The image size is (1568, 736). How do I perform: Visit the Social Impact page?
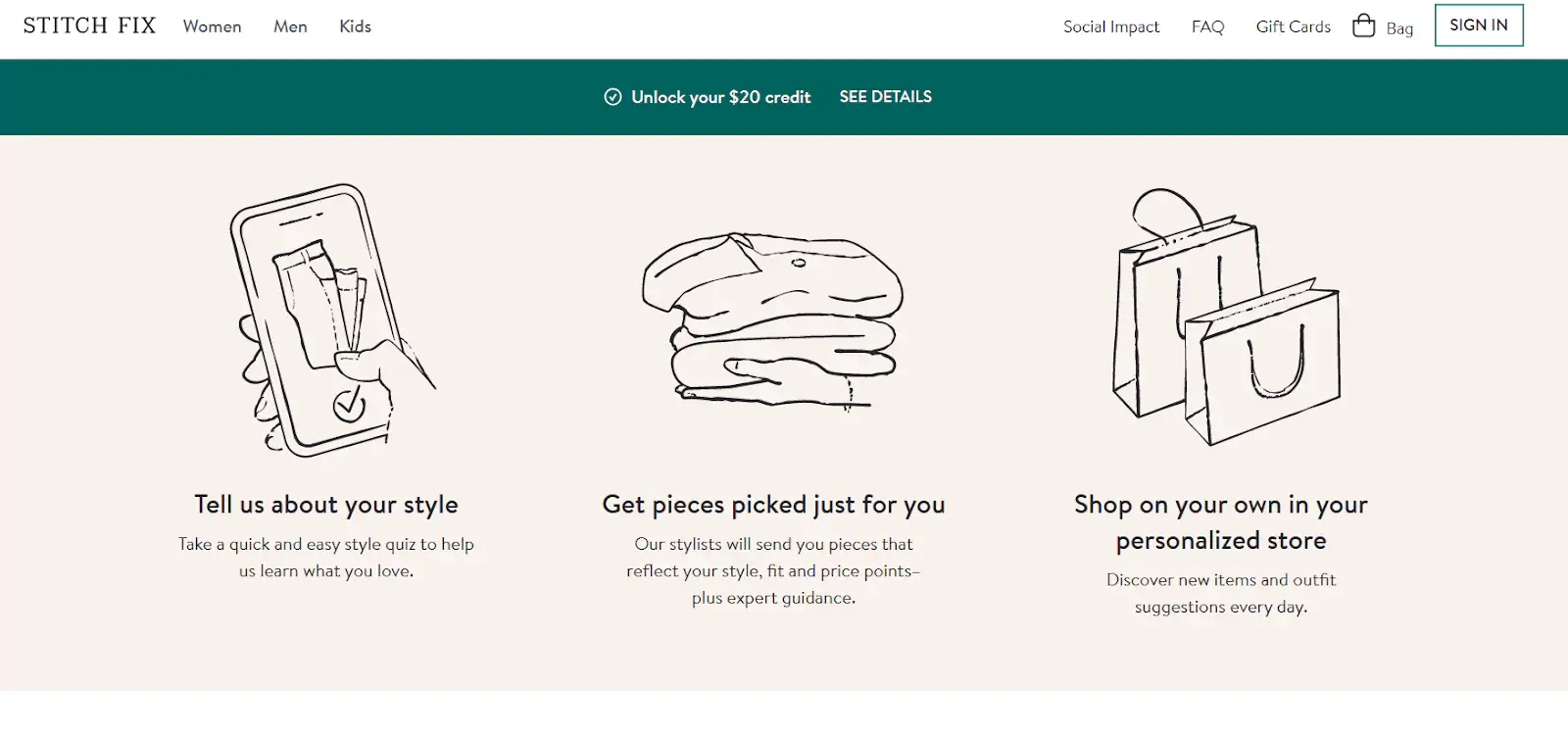tap(1111, 26)
